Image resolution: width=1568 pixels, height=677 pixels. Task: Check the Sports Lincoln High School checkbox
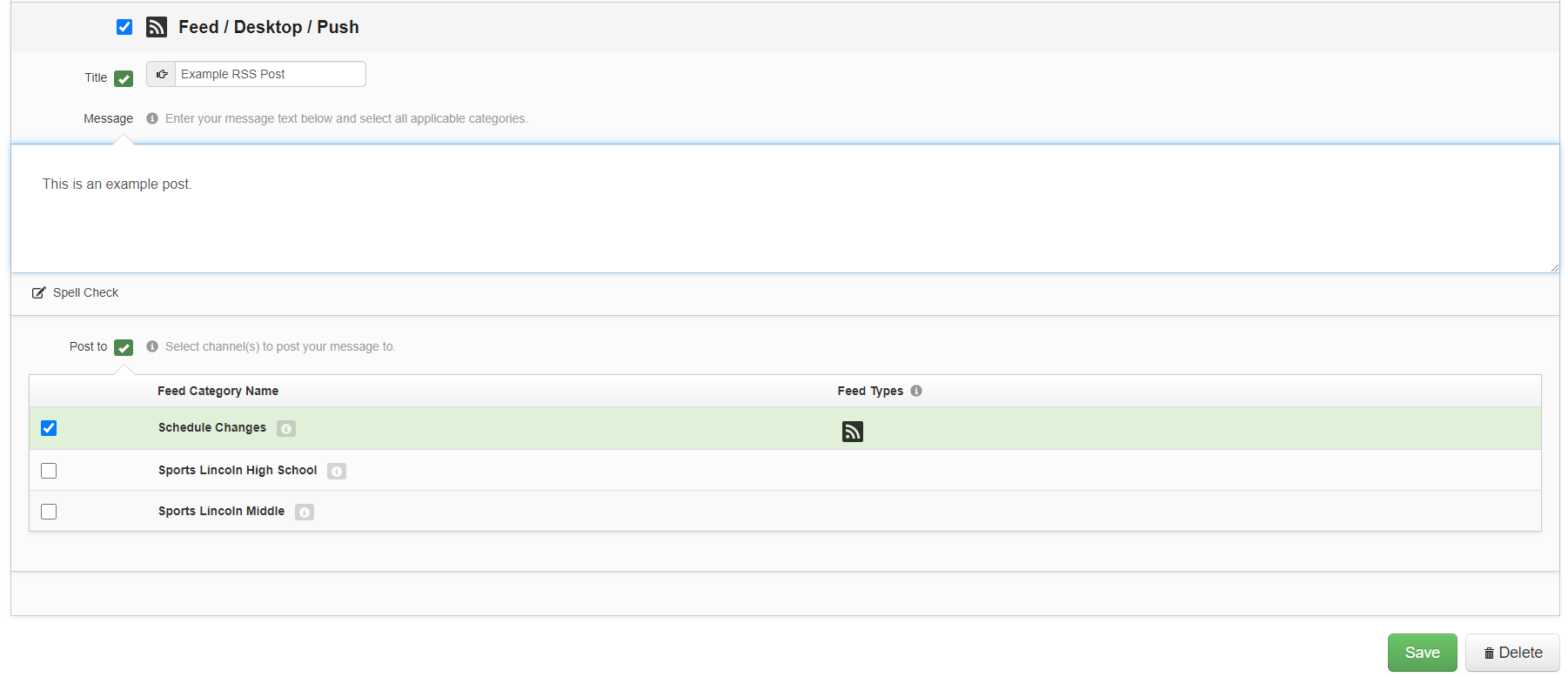(49, 471)
